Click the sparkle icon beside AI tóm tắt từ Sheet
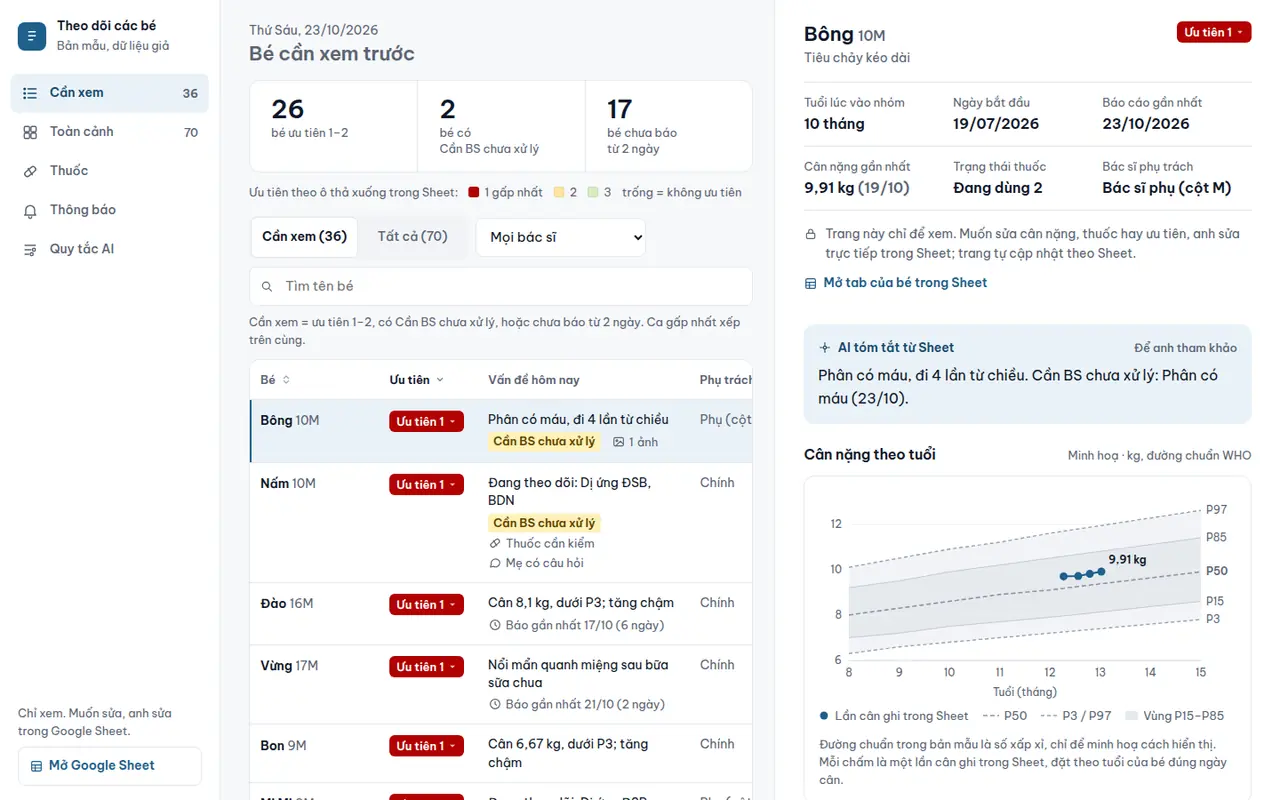Image resolution: width=1280 pixels, height=800 pixels. click(x=825, y=348)
